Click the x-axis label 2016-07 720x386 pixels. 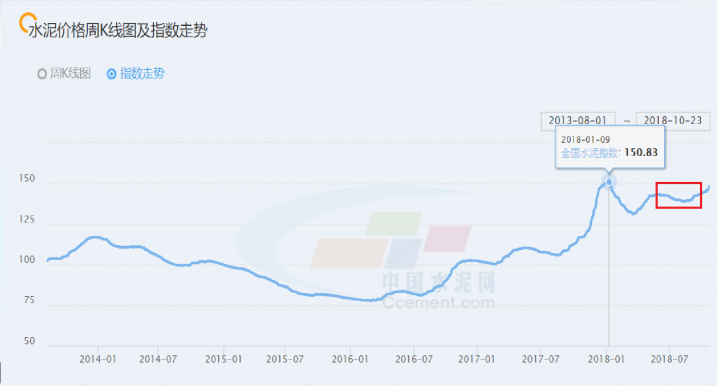pyautogui.click(x=414, y=359)
